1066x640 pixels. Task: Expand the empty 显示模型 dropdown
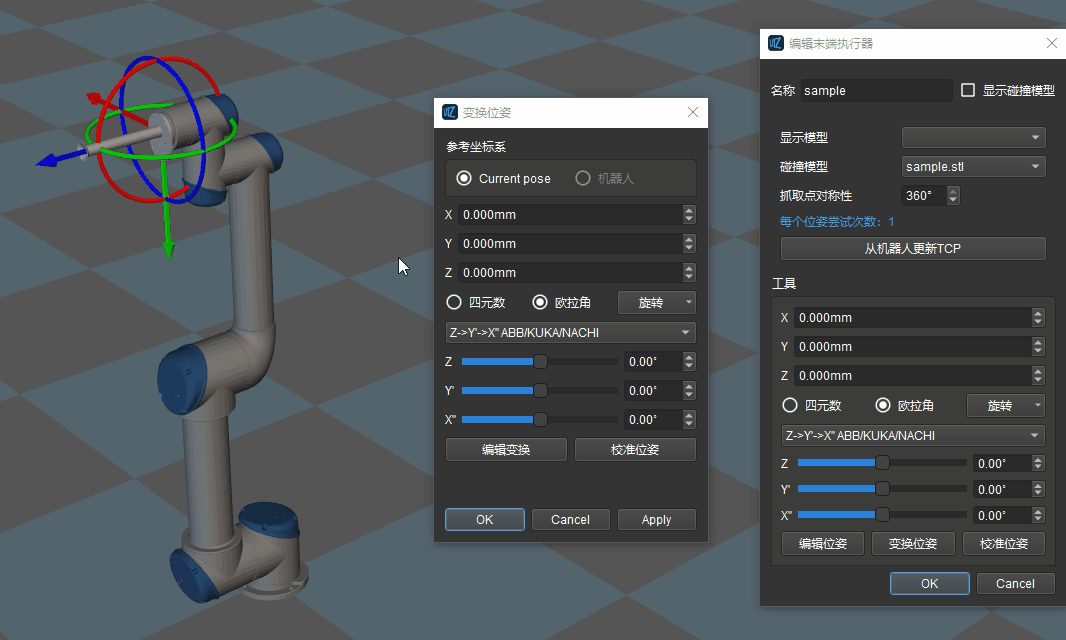click(x=973, y=137)
